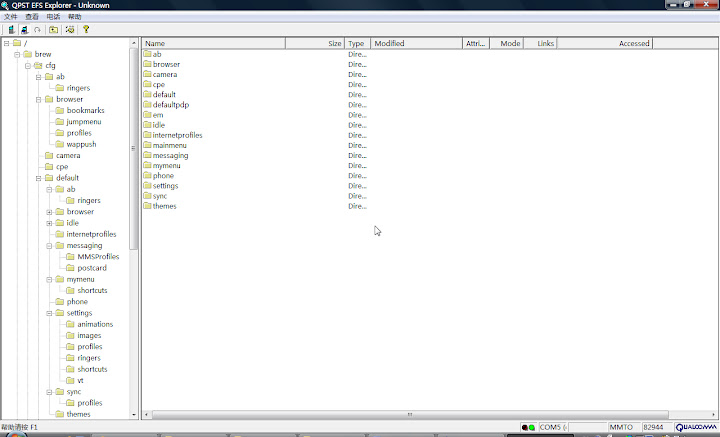Open the 帮助 menu

coord(74,17)
